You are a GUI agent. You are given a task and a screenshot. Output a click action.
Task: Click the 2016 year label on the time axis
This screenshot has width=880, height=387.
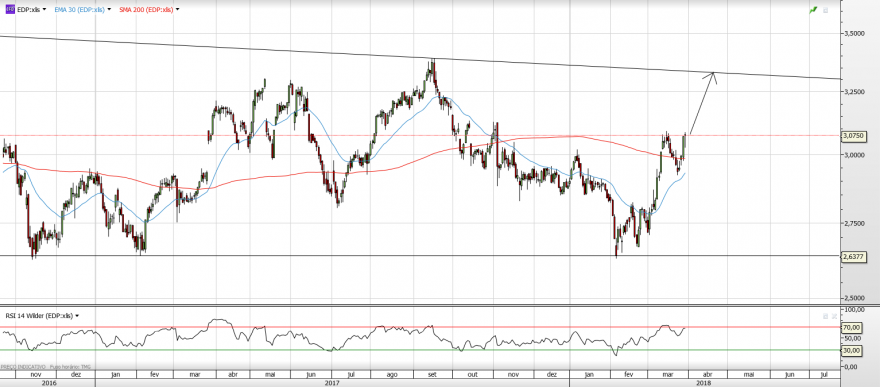point(49,383)
